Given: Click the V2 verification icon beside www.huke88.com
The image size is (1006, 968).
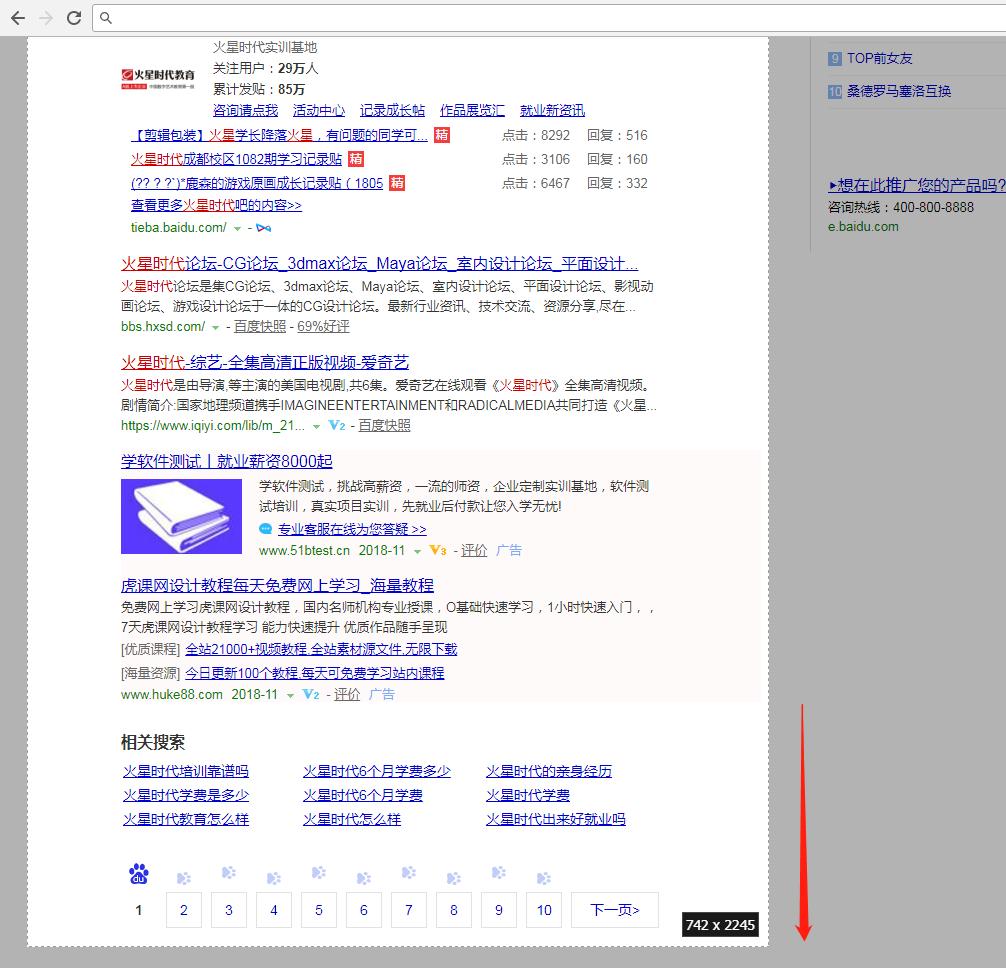Looking at the screenshot, I should click(x=310, y=694).
